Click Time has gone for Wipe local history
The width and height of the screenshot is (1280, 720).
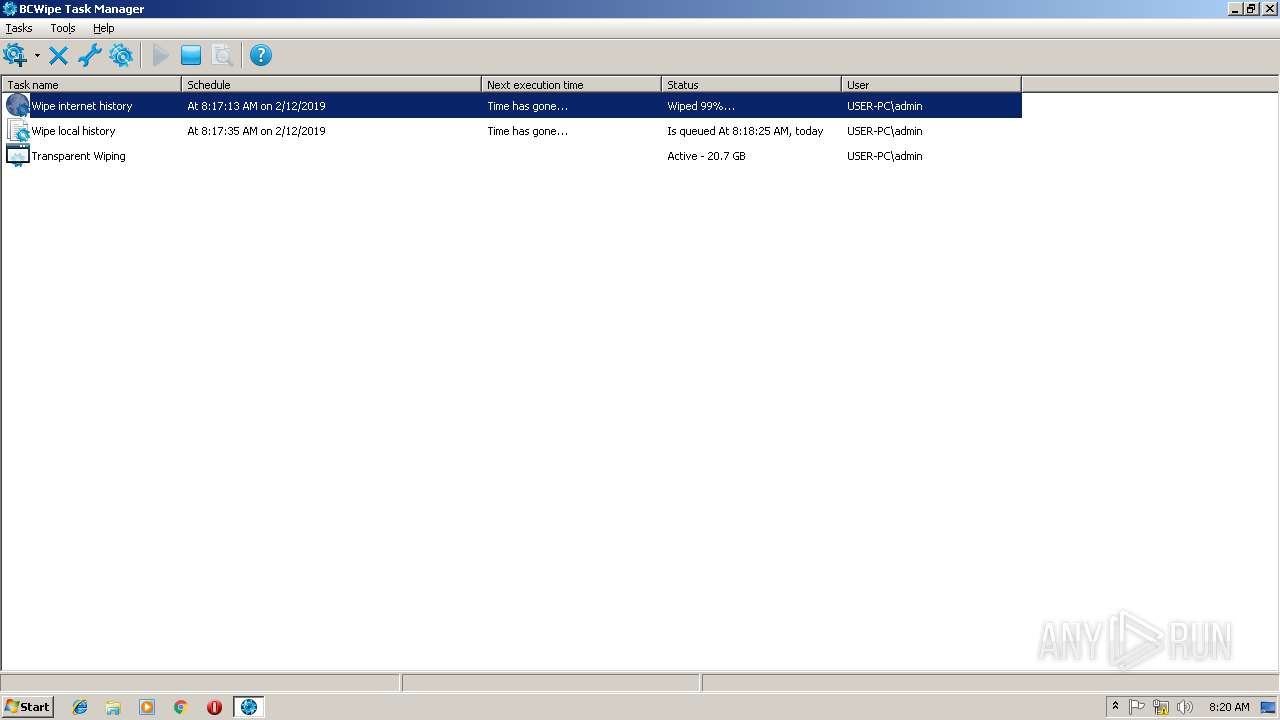click(x=527, y=131)
